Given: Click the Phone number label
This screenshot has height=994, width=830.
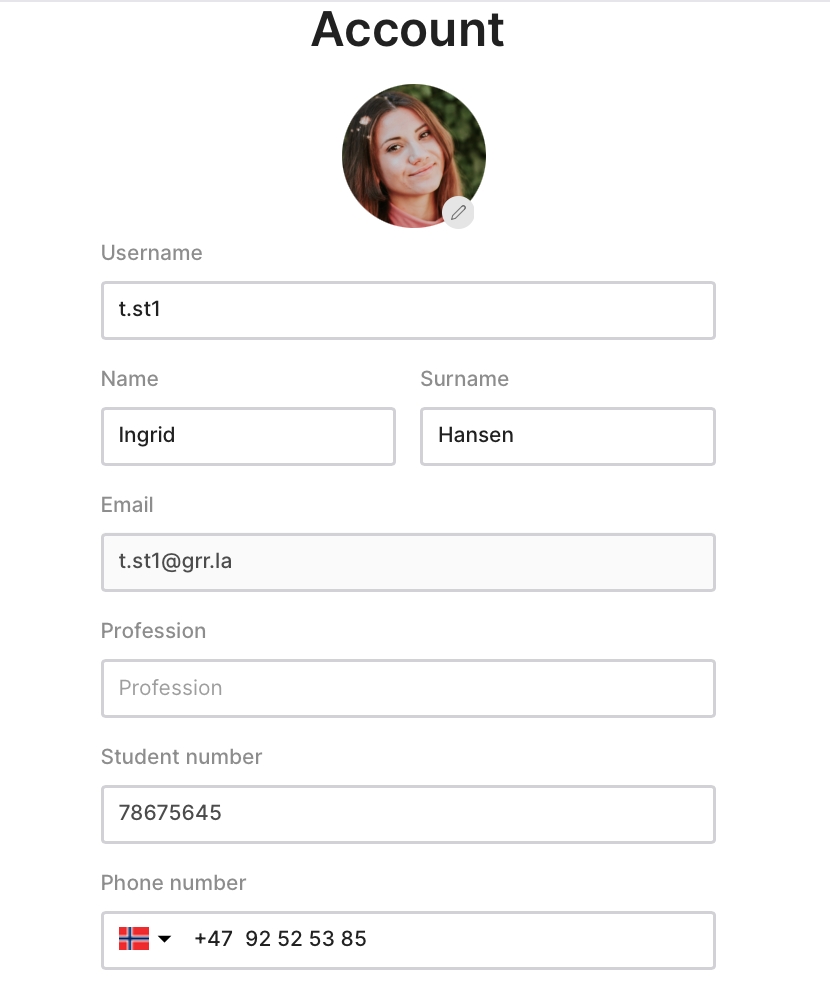Looking at the screenshot, I should point(173,882).
